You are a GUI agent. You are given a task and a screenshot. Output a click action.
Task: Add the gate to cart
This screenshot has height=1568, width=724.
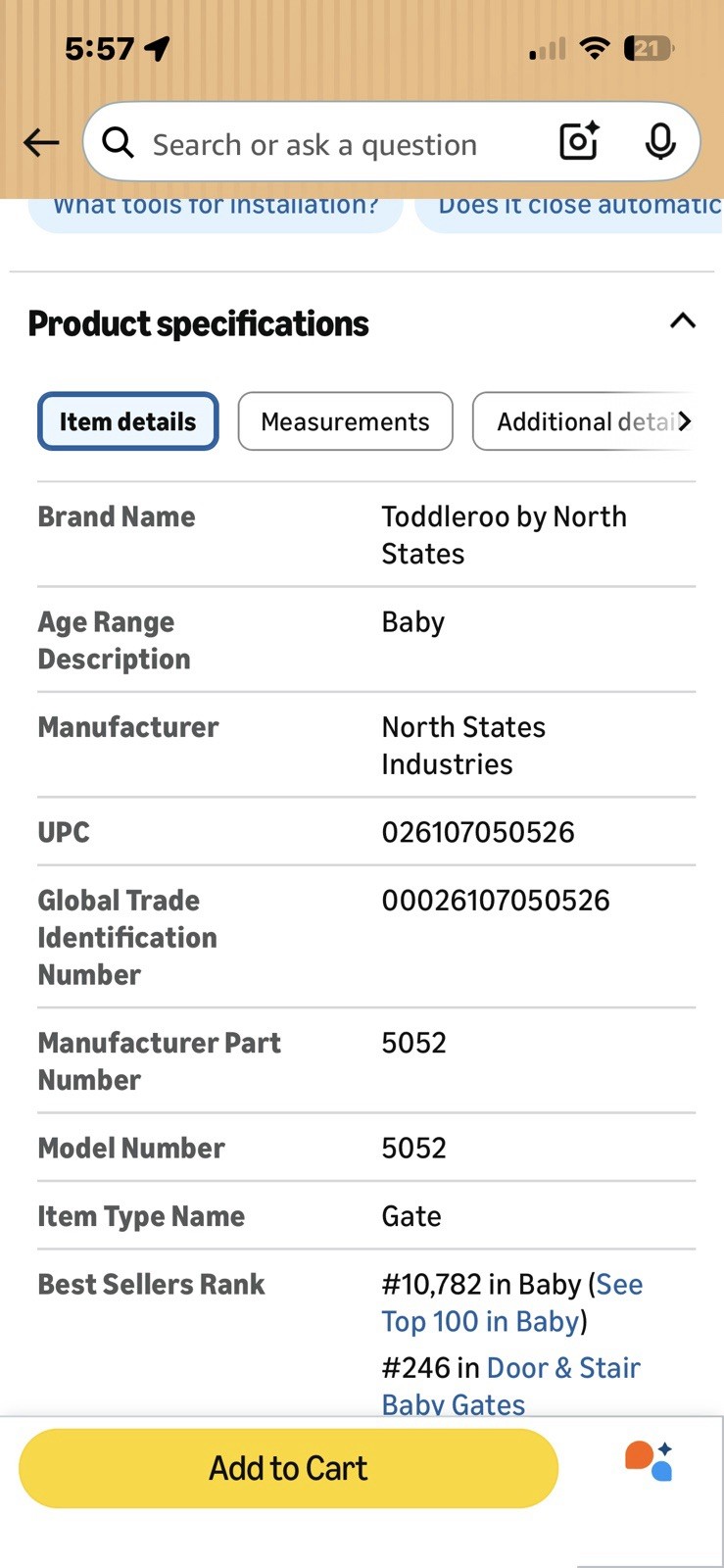click(x=288, y=1468)
